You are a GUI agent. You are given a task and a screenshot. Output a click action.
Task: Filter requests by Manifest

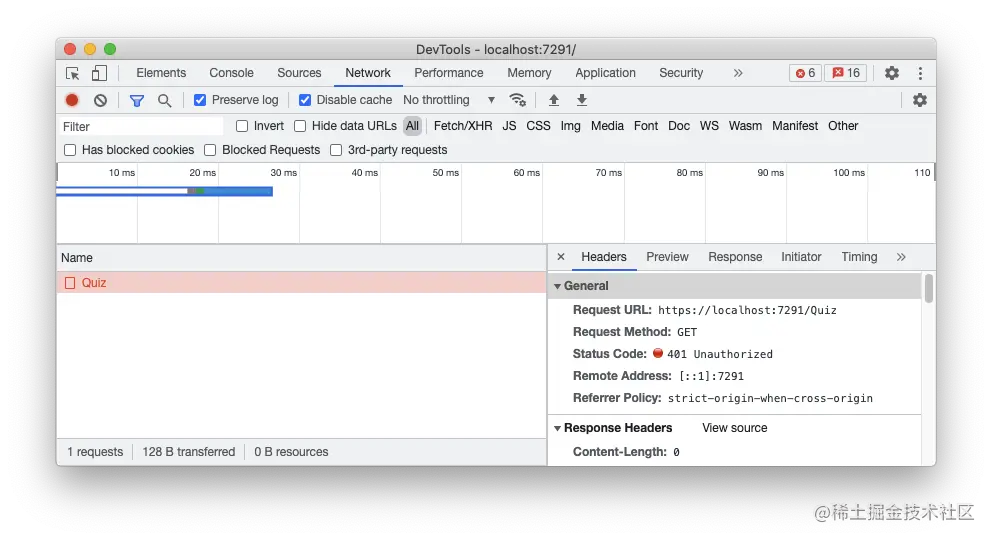coord(795,126)
